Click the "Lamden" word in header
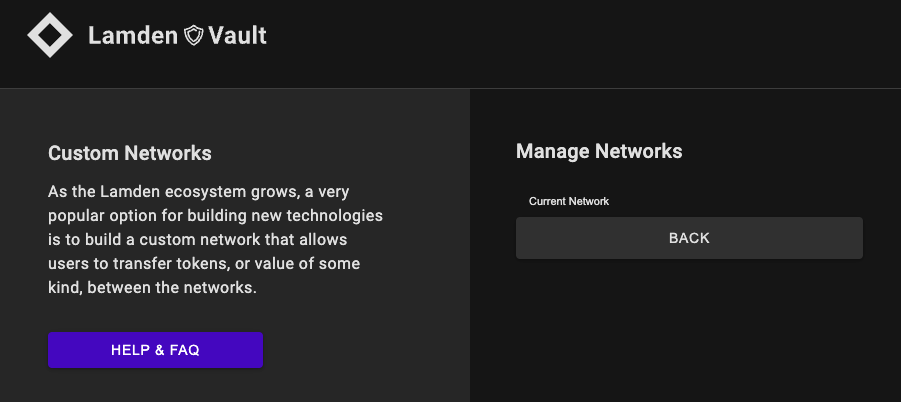Screen dimensions: 901x402 coord(134,36)
